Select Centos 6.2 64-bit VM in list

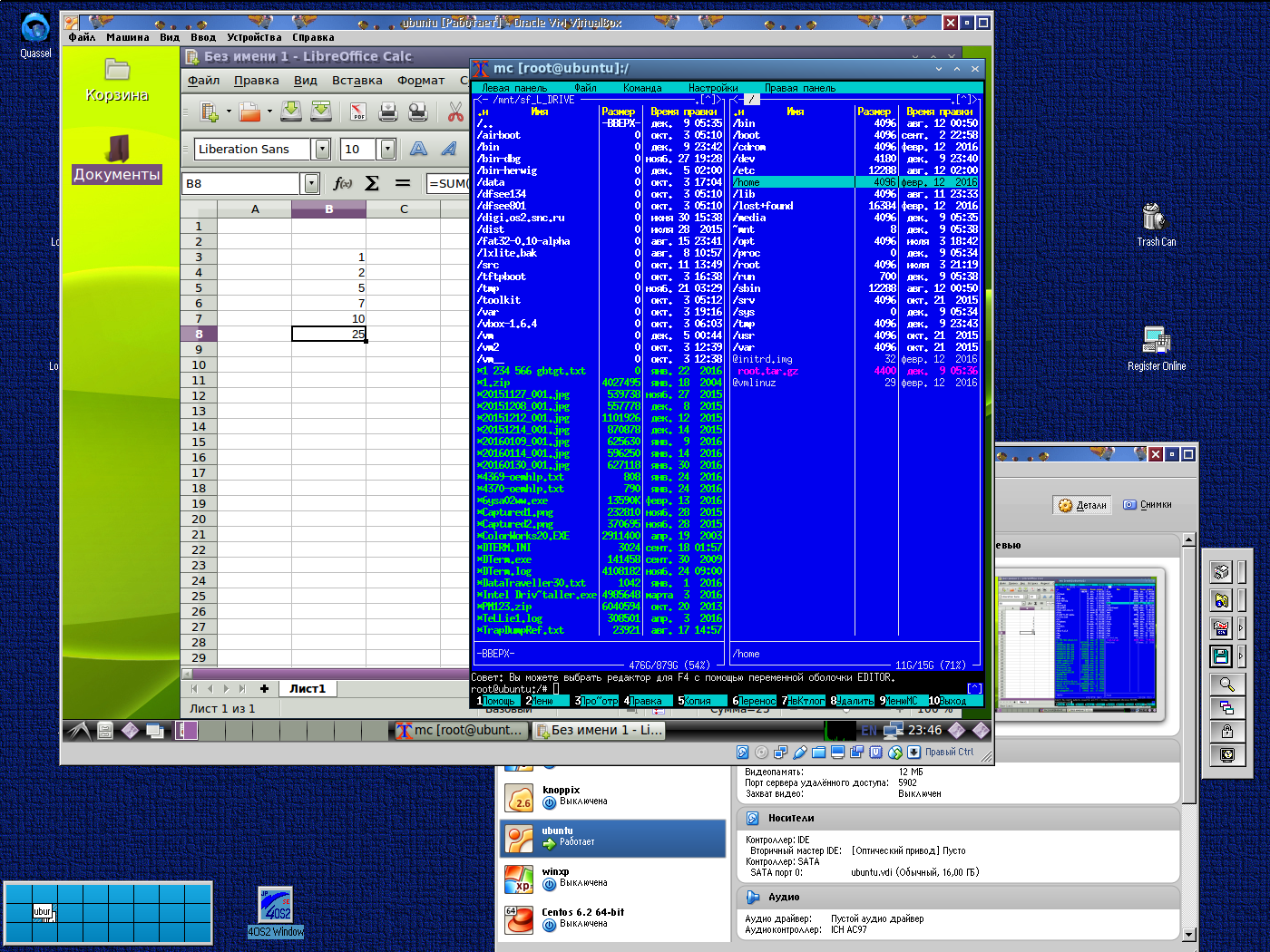pos(613,918)
